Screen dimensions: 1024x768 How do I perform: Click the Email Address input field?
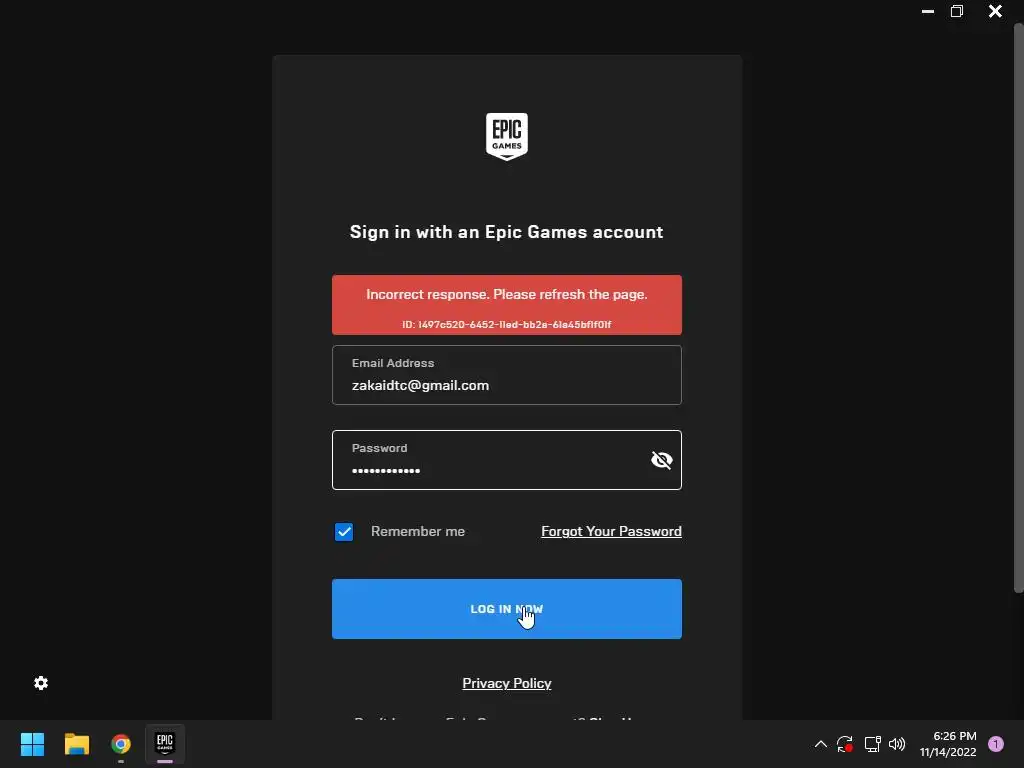[x=507, y=375]
